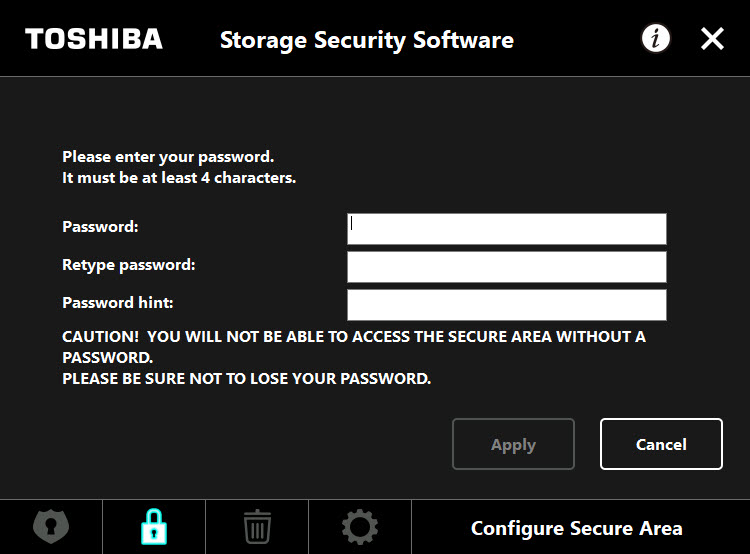Click the "Please enter your password" instruction
The width and height of the screenshot is (750, 554).
click(168, 157)
